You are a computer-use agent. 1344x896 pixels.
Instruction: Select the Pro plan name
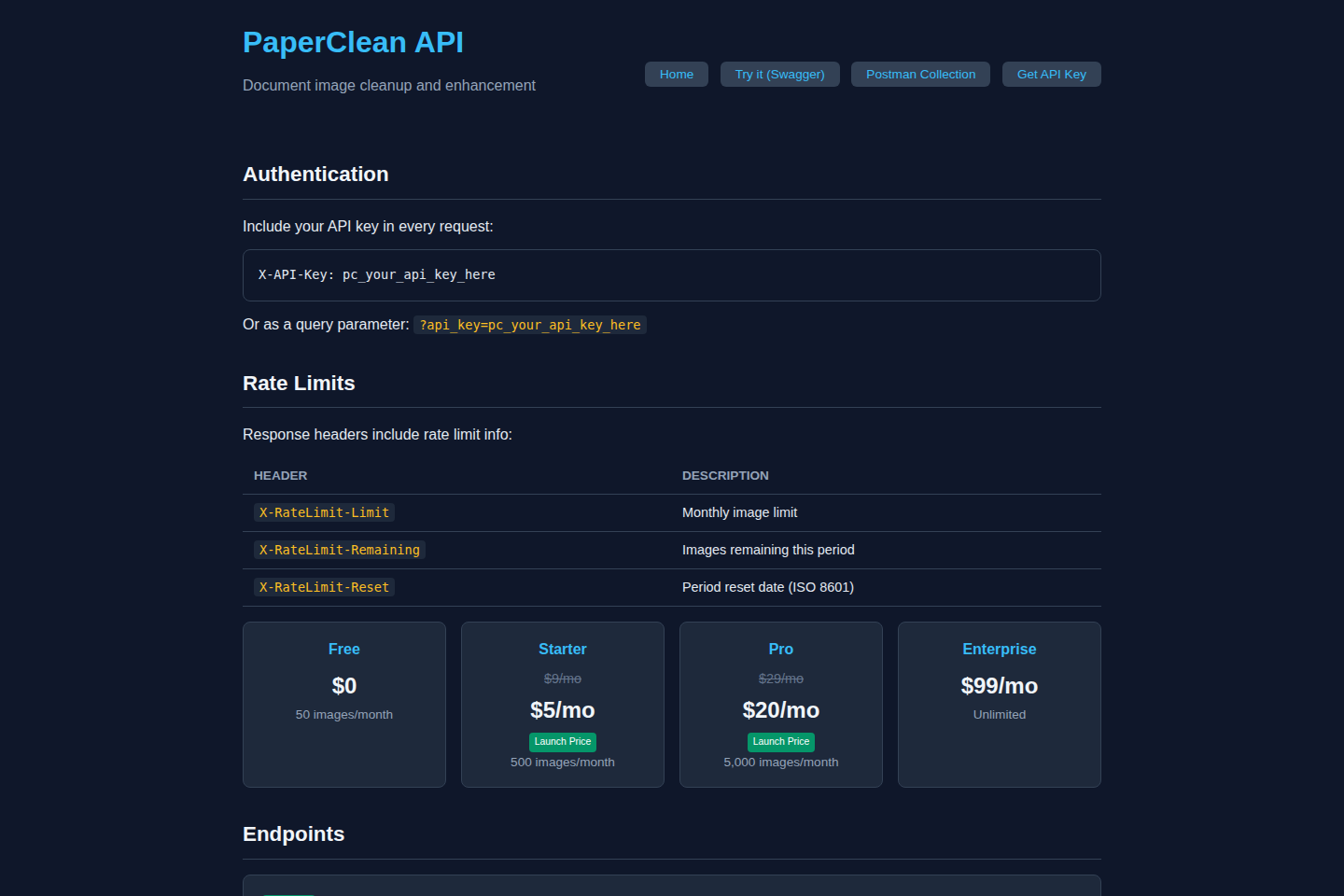(x=781, y=649)
